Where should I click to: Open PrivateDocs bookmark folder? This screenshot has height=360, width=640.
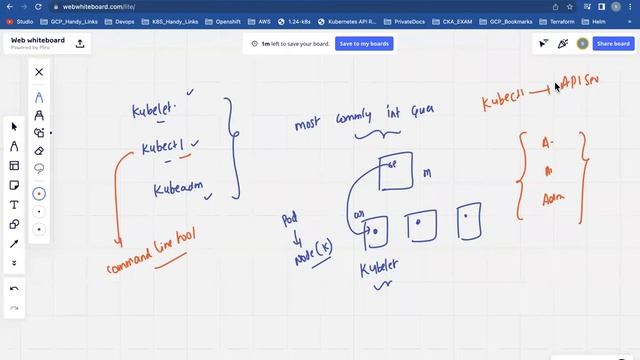[x=404, y=22]
